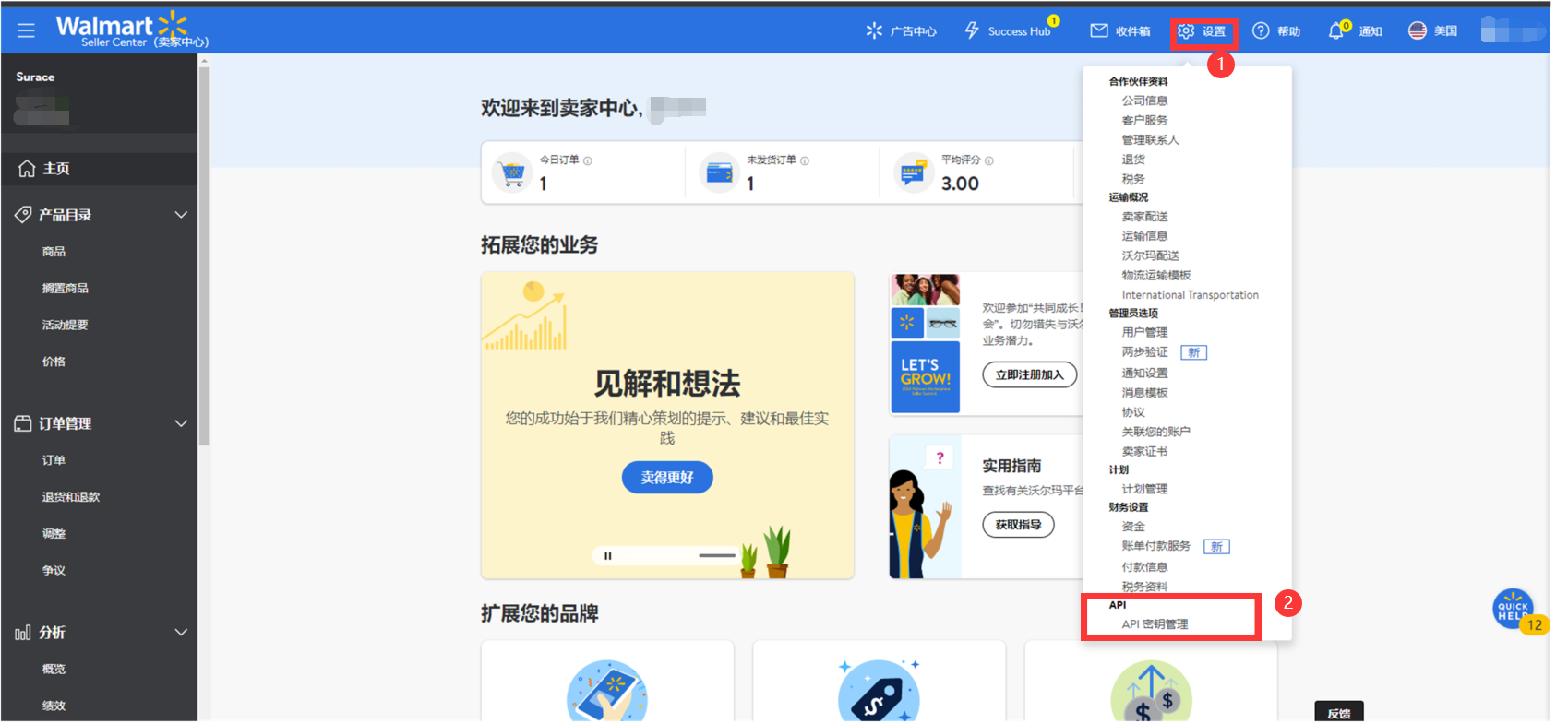Click the 主页 home icon

[27, 168]
